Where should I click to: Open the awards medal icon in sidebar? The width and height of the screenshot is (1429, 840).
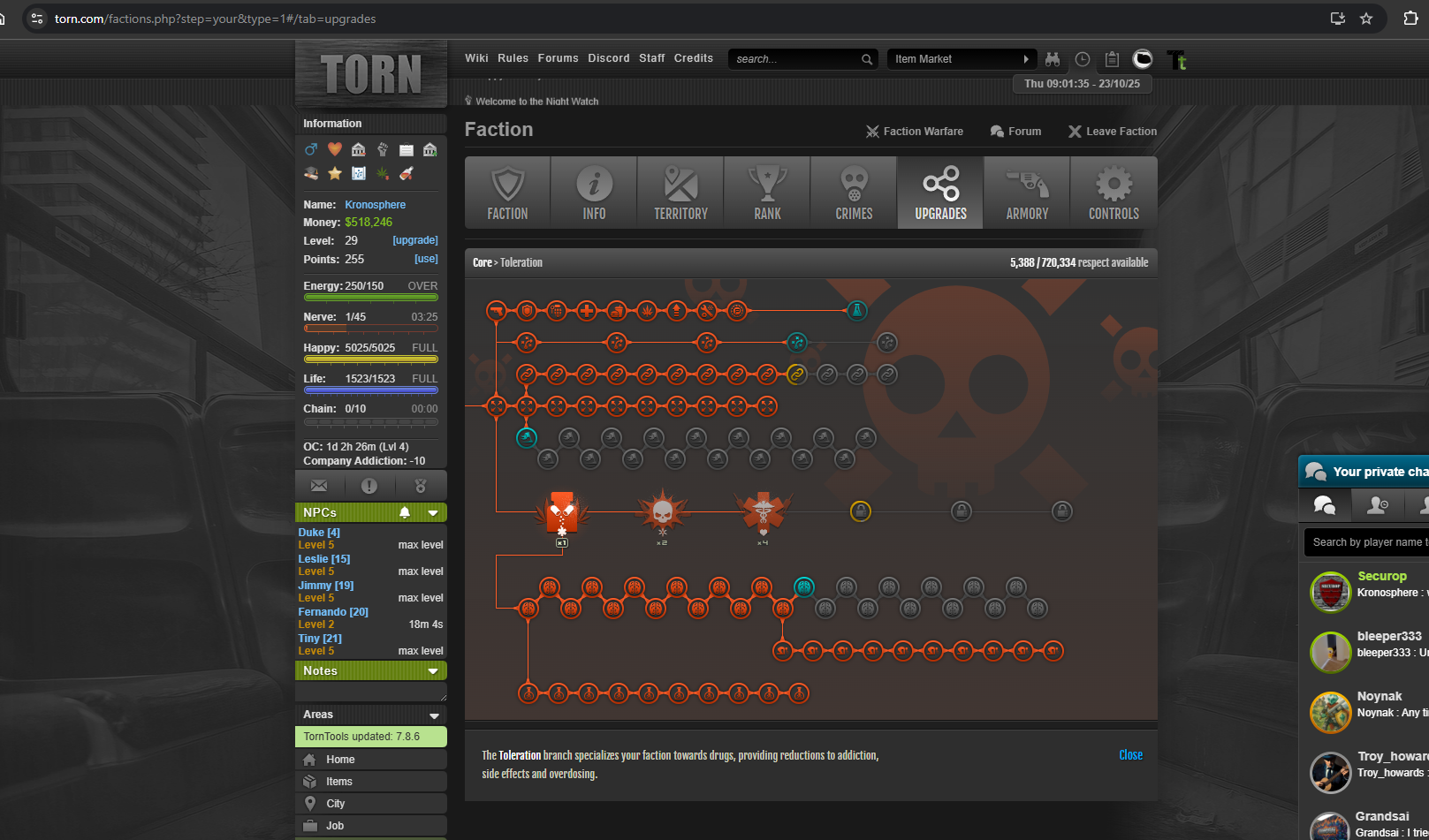point(421,486)
